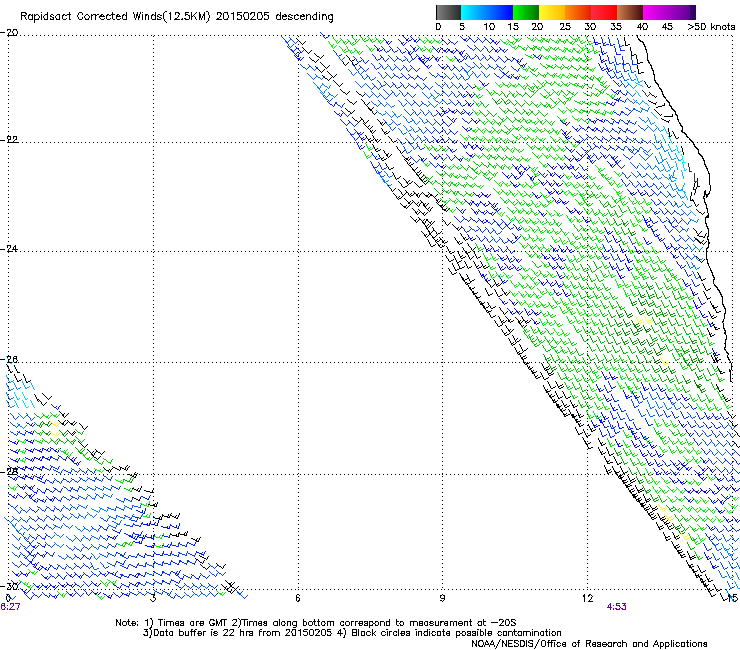Click the longitude label '3'

(x=153, y=598)
